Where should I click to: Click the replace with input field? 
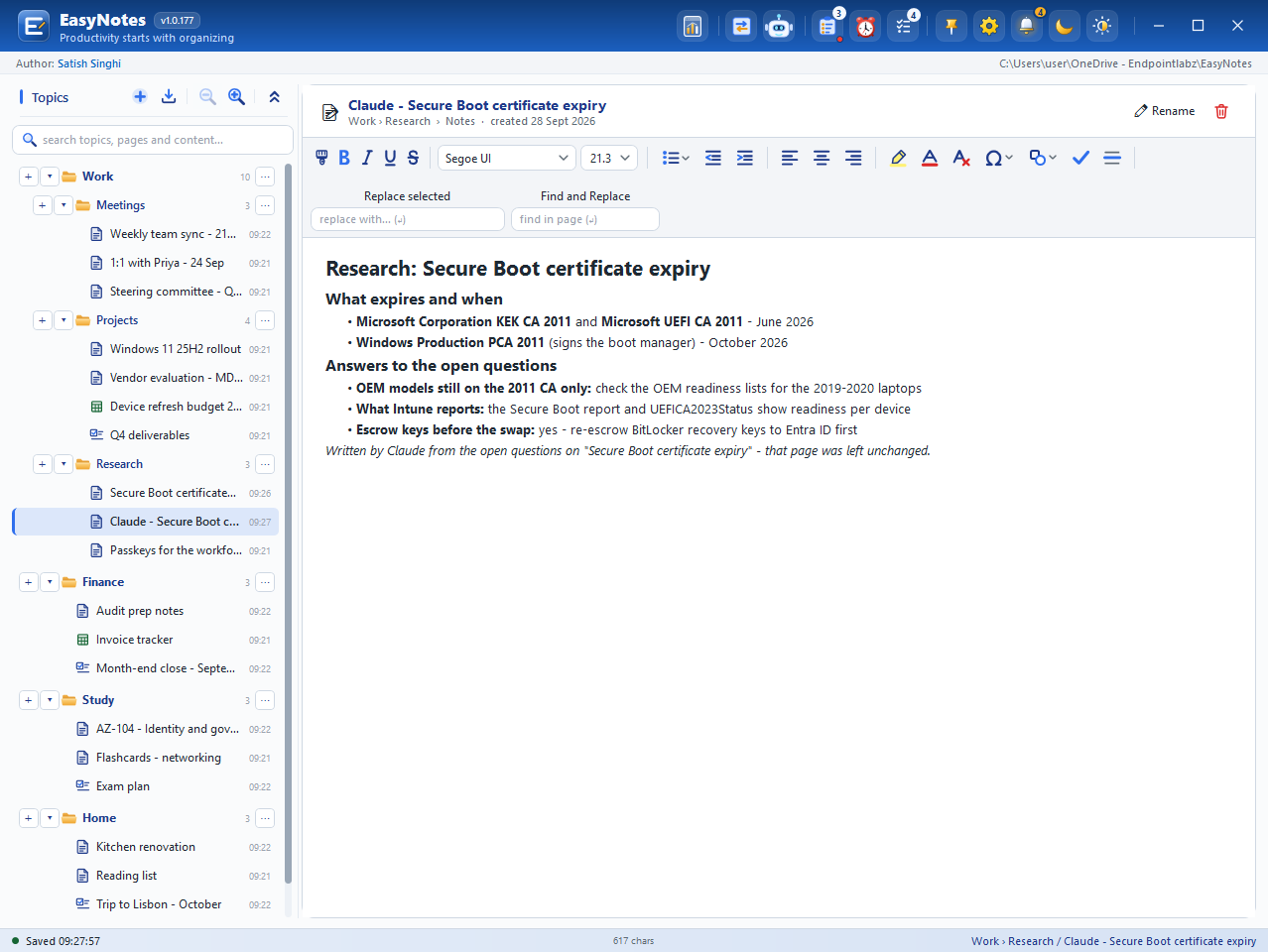pos(408,219)
